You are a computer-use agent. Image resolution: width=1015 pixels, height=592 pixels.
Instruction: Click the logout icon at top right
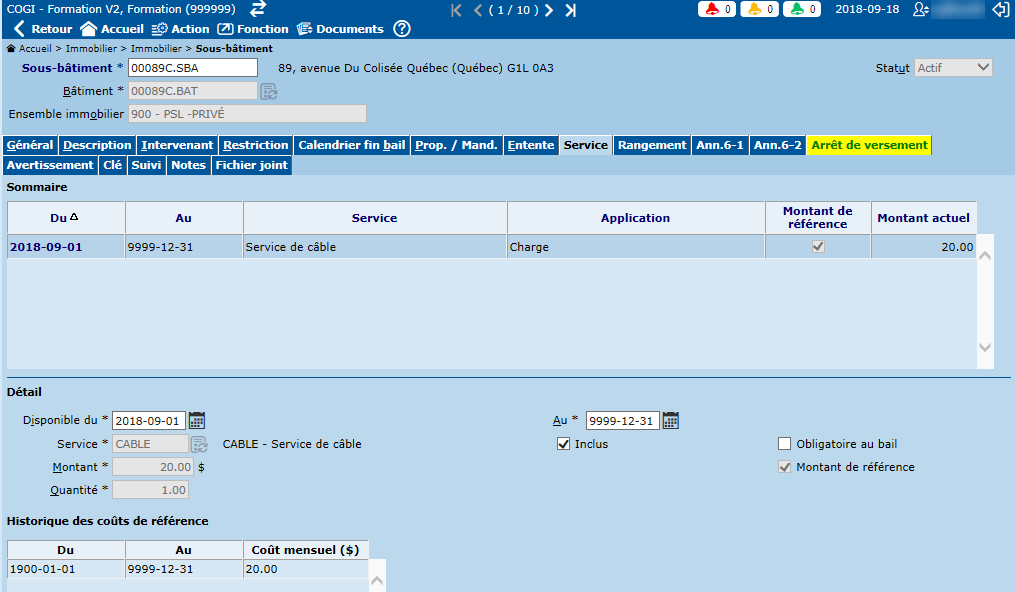(1000, 10)
